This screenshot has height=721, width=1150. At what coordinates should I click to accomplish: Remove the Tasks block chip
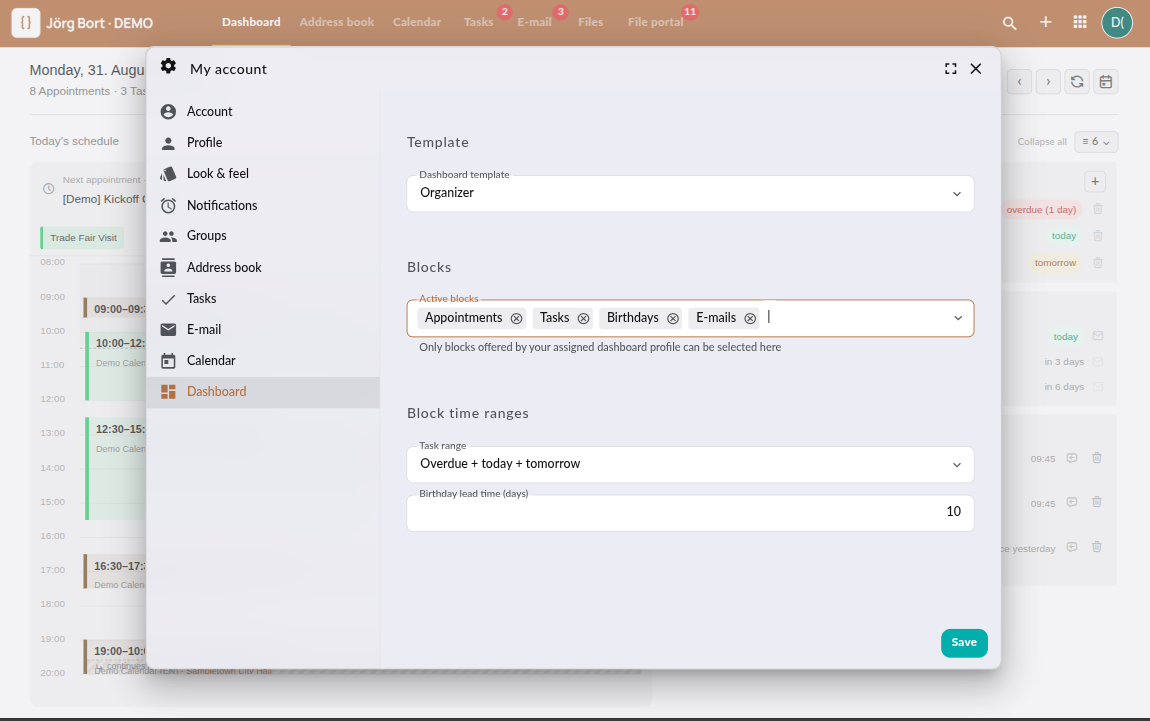tap(583, 318)
